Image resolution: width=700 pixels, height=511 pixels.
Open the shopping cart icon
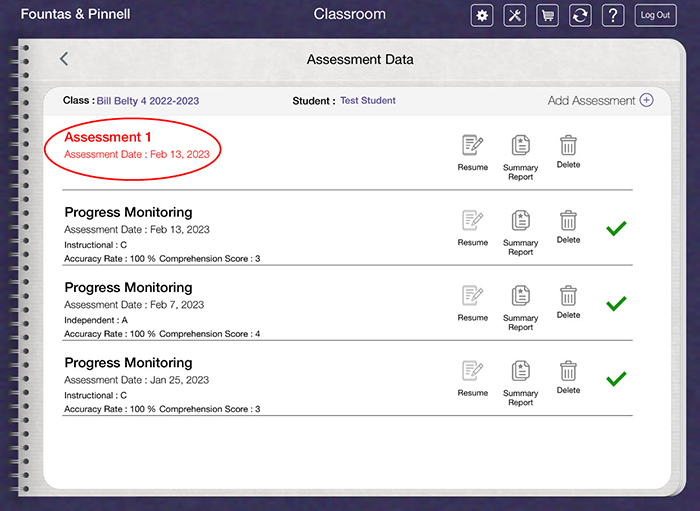547,15
